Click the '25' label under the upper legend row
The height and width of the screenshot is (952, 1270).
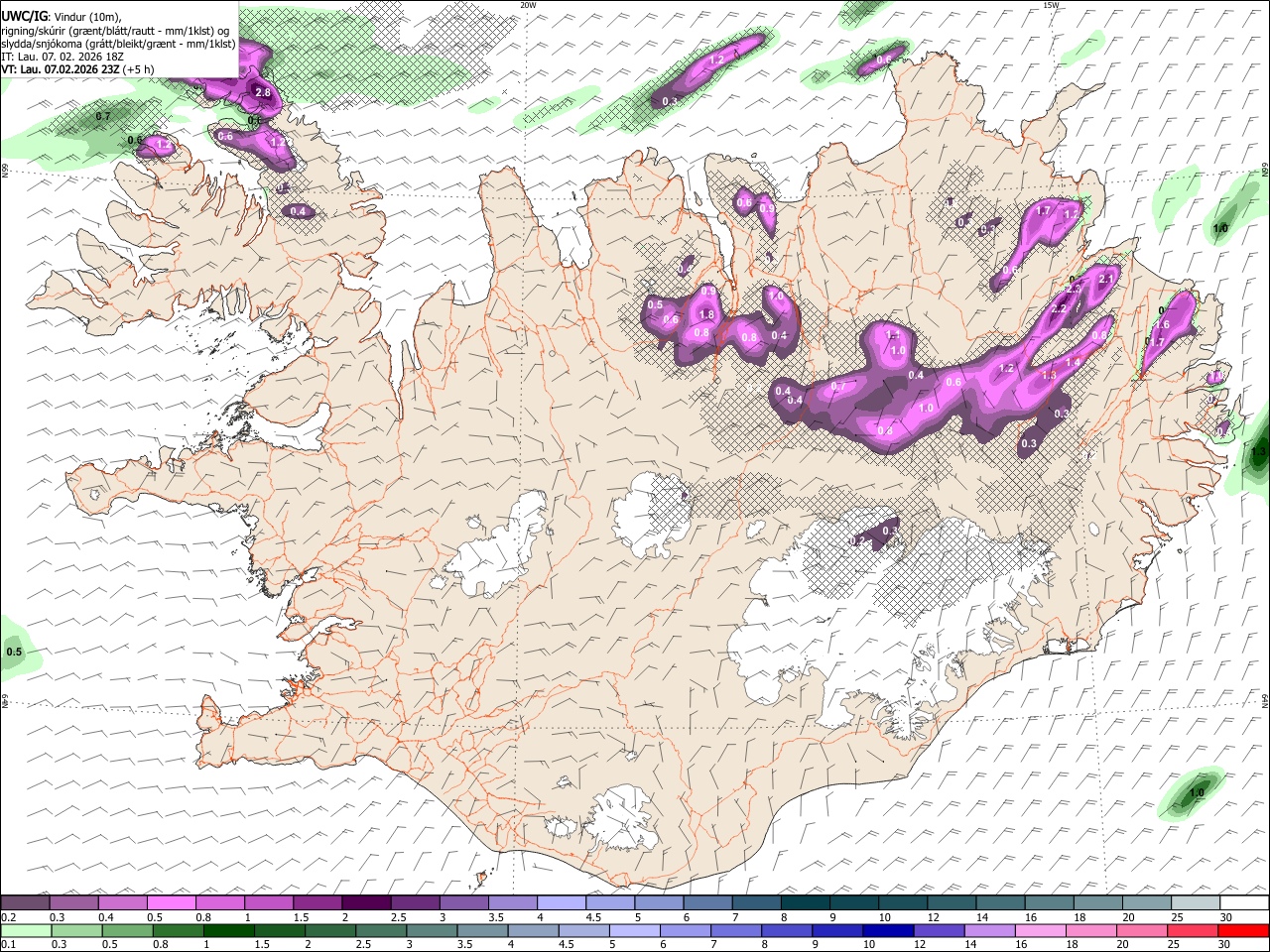pos(1178,917)
